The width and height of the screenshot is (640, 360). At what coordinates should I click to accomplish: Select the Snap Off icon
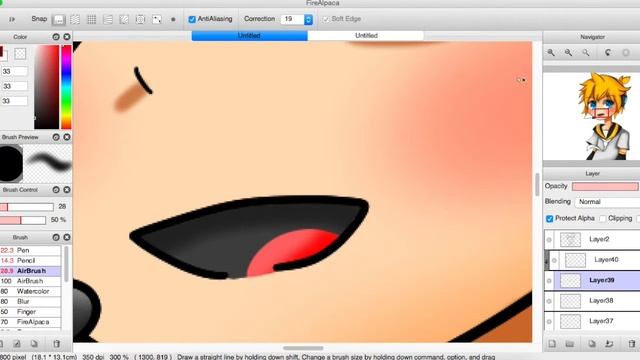click(59, 19)
